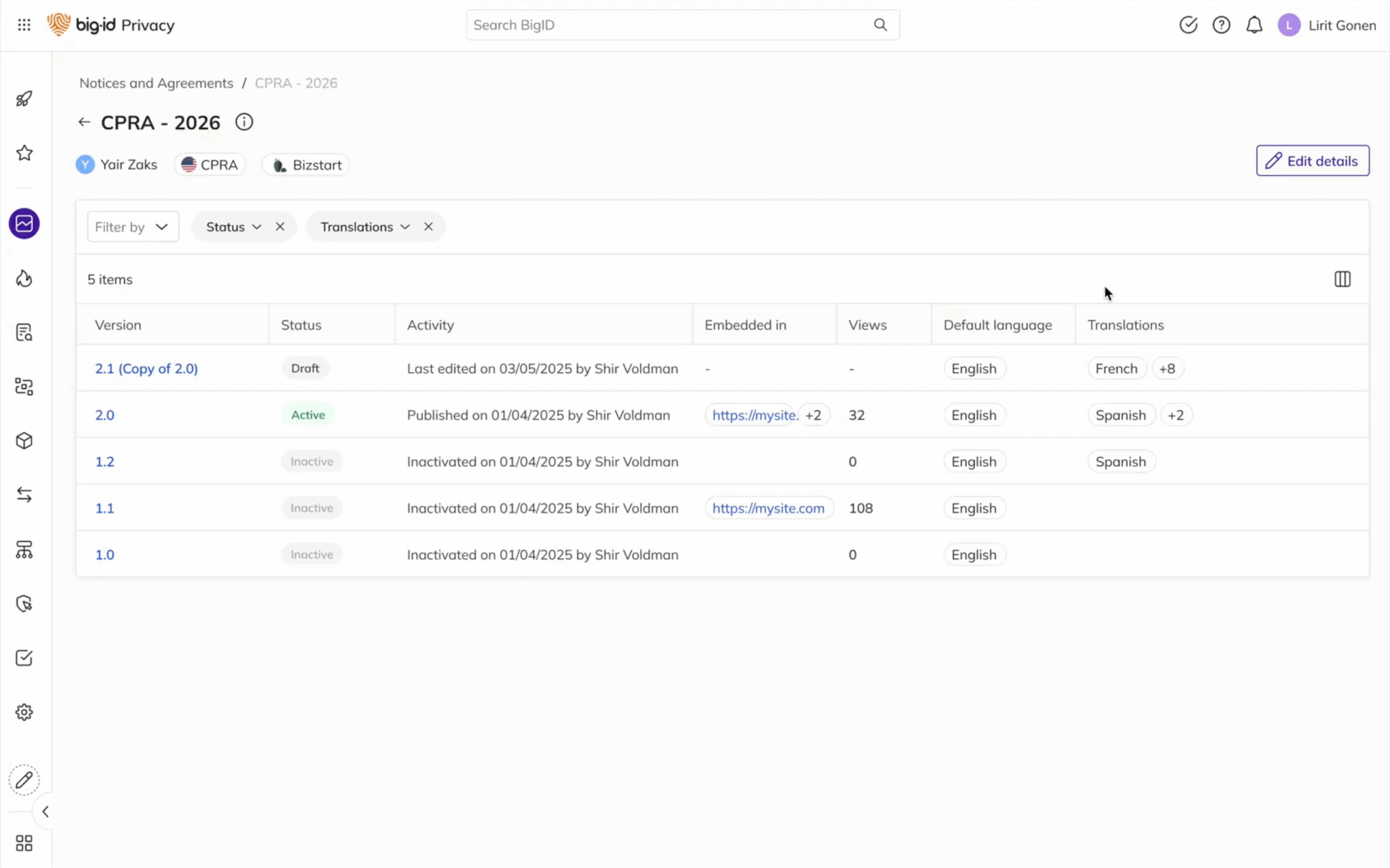Click the Lirit Gonen avatar
The image size is (1390, 868).
click(1289, 24)
